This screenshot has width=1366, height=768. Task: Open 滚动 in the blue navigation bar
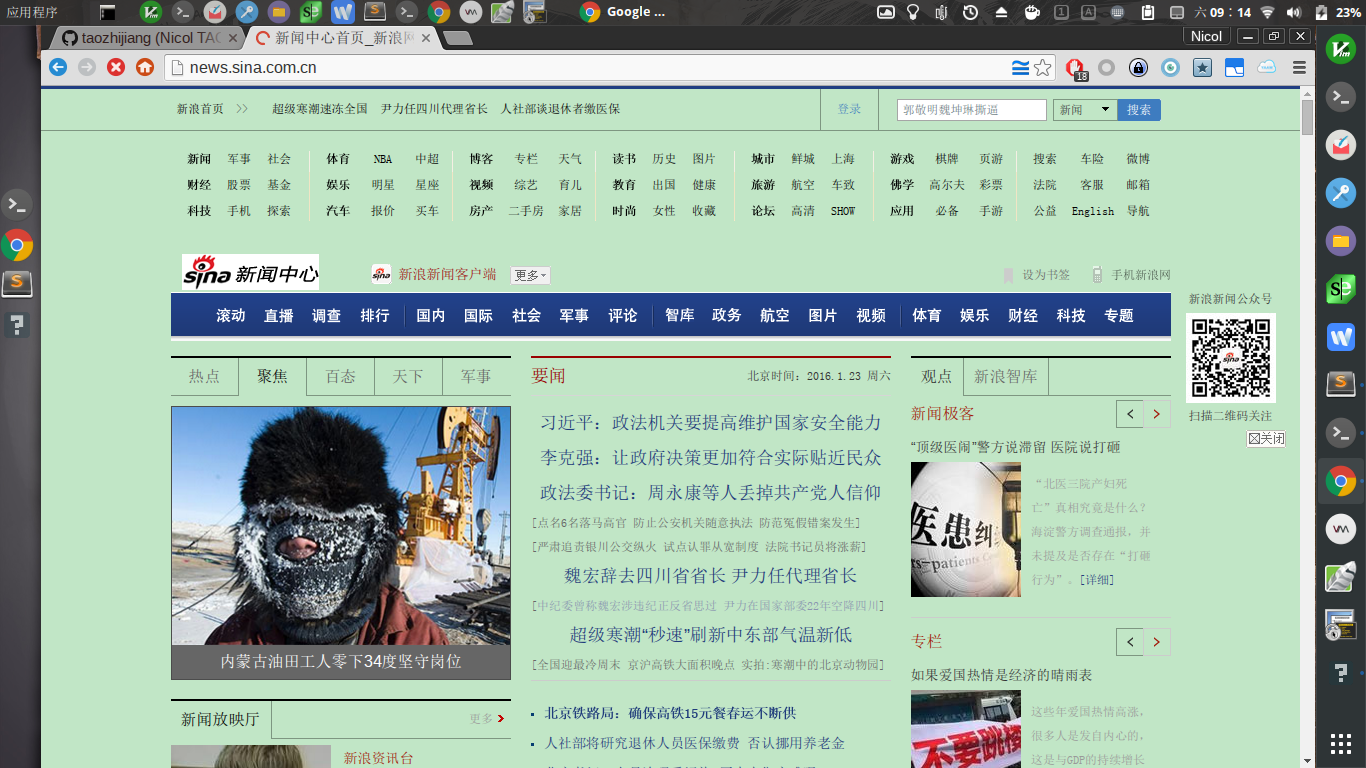click(x=231, y=315)
